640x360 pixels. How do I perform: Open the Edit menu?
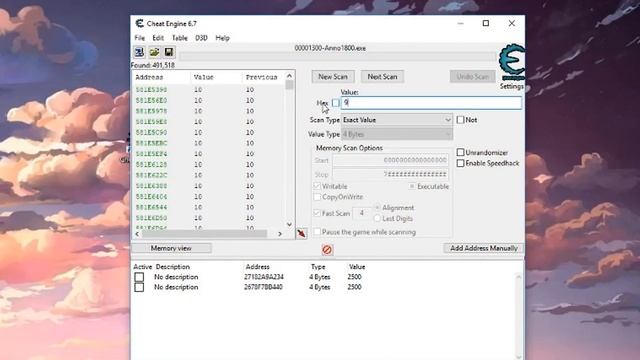[x=158, y=38]
